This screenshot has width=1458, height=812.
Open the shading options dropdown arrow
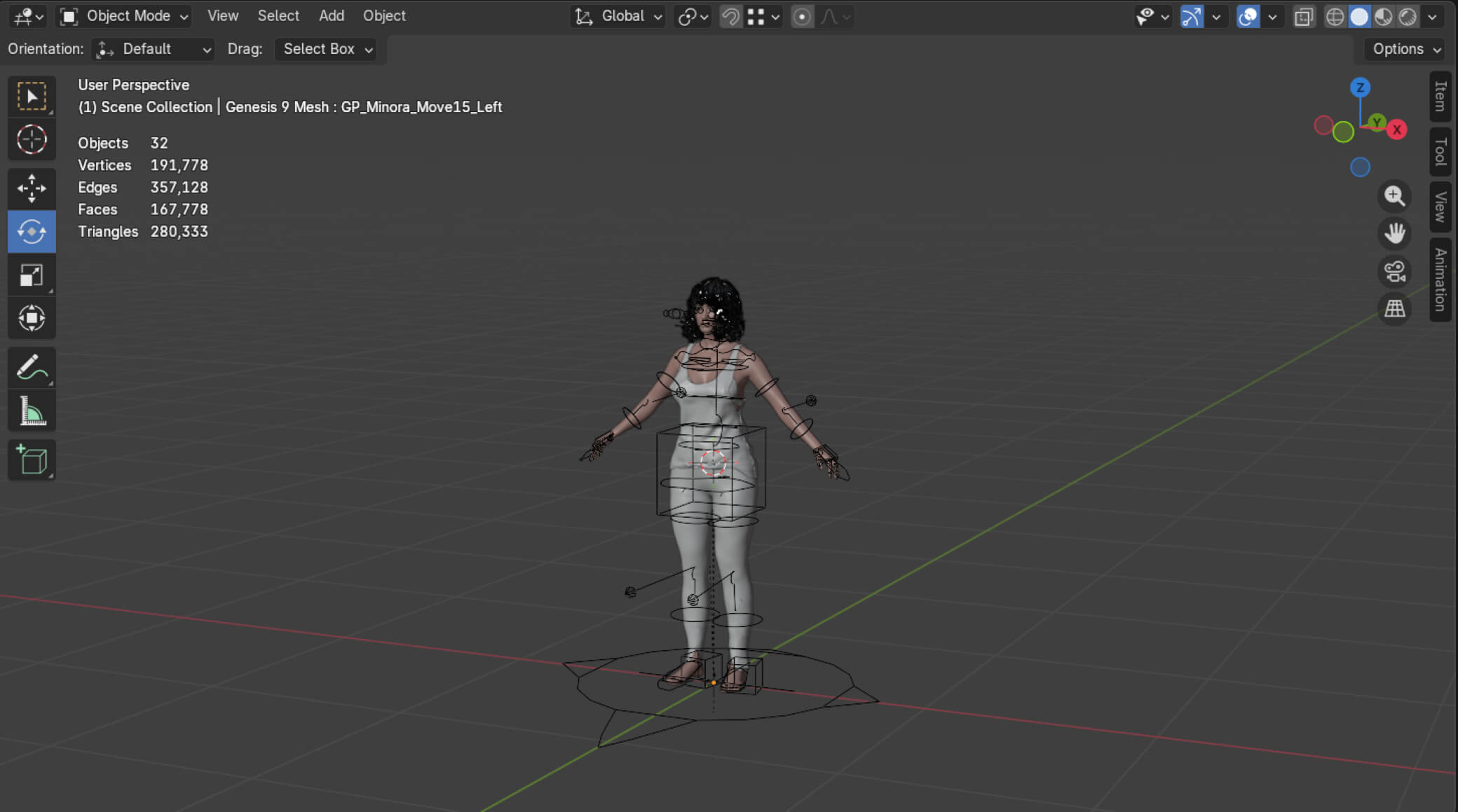(1432, 16)
